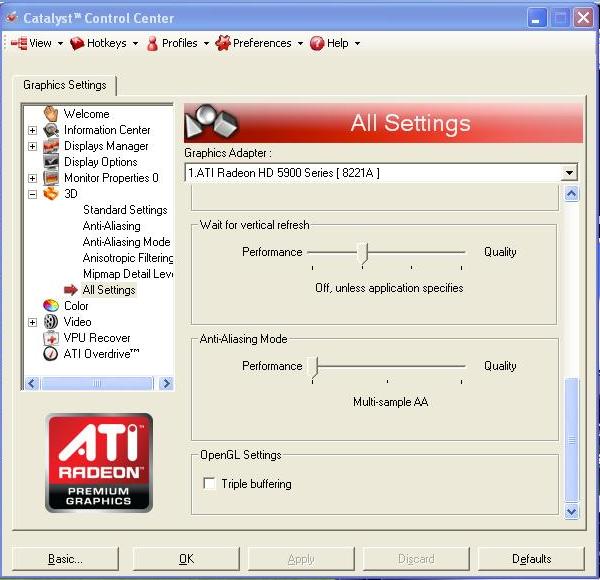Click the 3D shapes banner icon

click(x=210, y=122)
